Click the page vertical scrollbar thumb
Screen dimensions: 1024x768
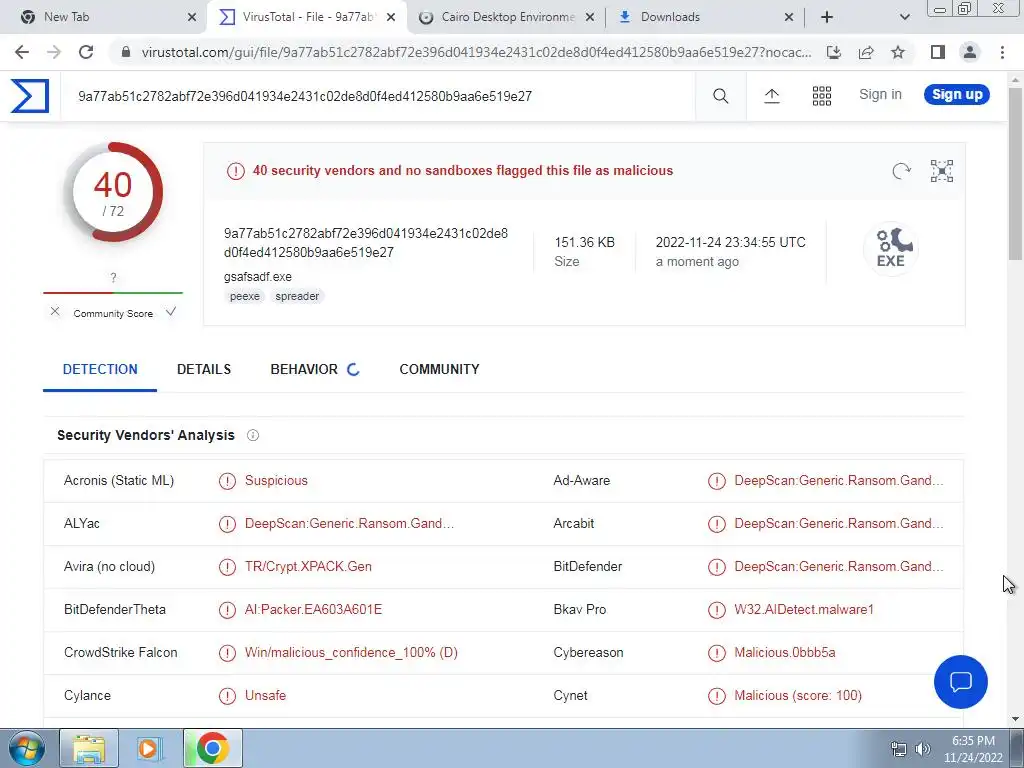(1016, 173)
